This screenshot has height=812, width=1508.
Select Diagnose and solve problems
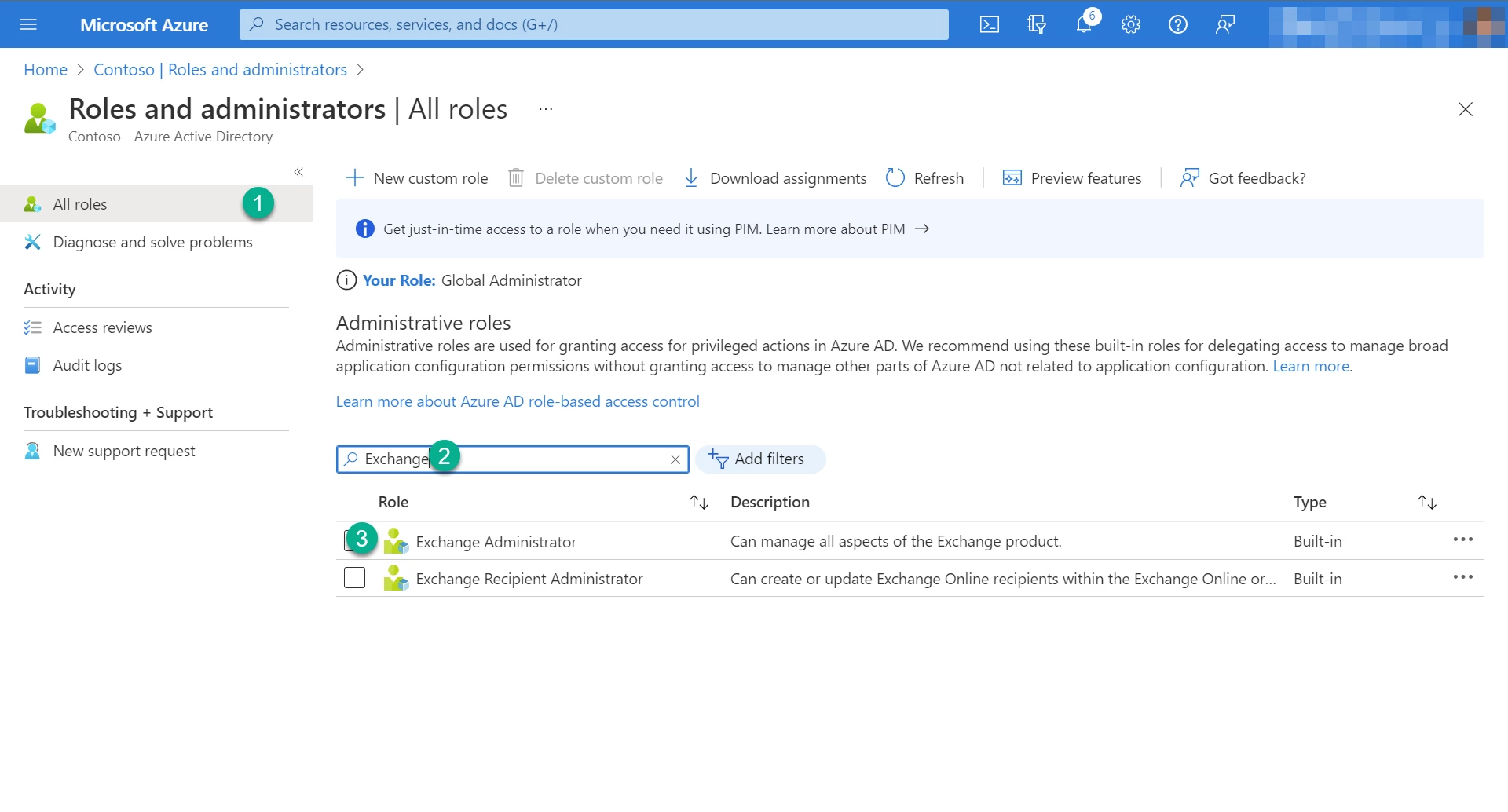tap(152, 242)
